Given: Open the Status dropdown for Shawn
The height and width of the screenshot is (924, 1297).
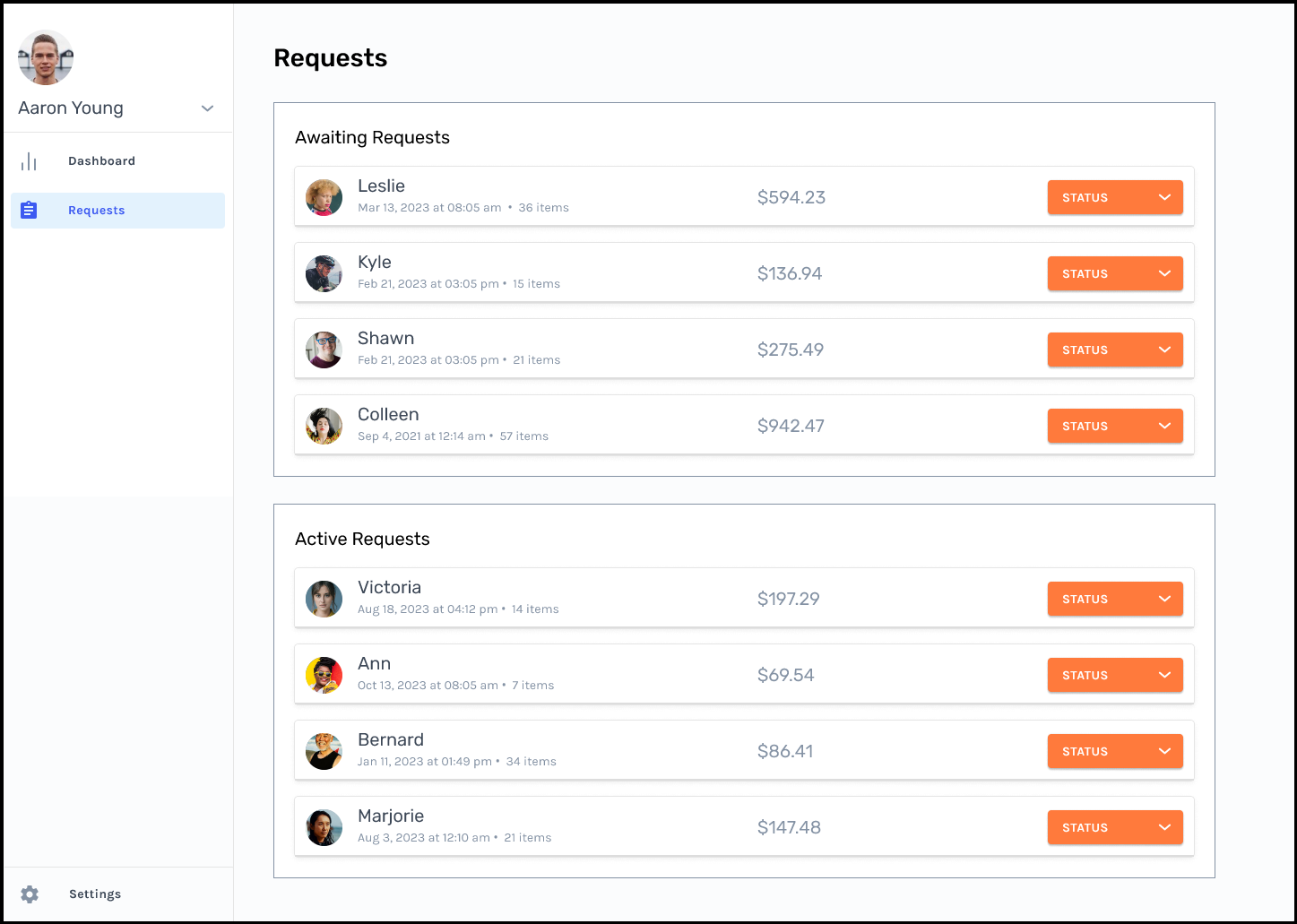Looking at the screenshot, I should click(1115, 350).
